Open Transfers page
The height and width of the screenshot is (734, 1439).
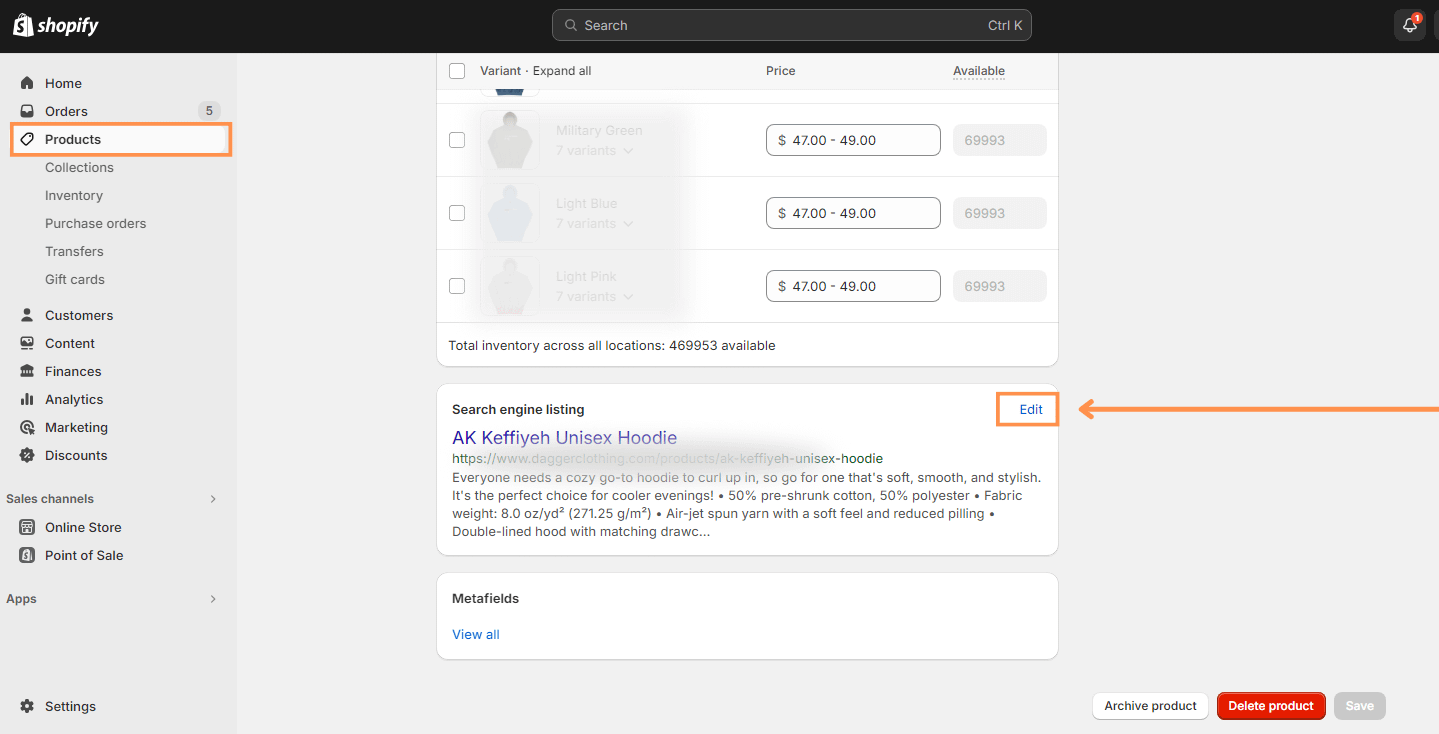pos(74,251)
